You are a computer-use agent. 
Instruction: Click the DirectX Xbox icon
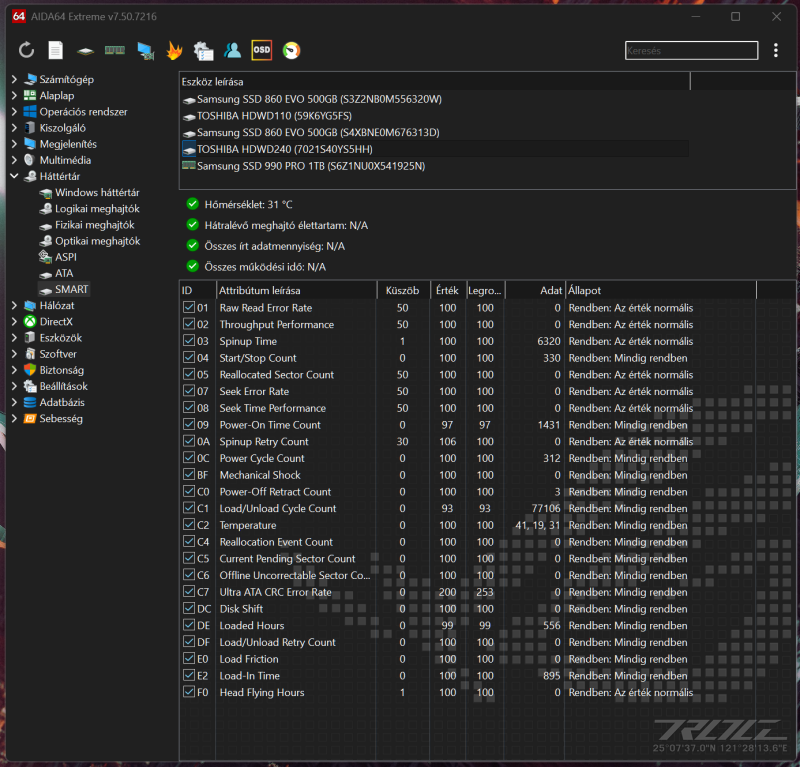click(30, 321)
